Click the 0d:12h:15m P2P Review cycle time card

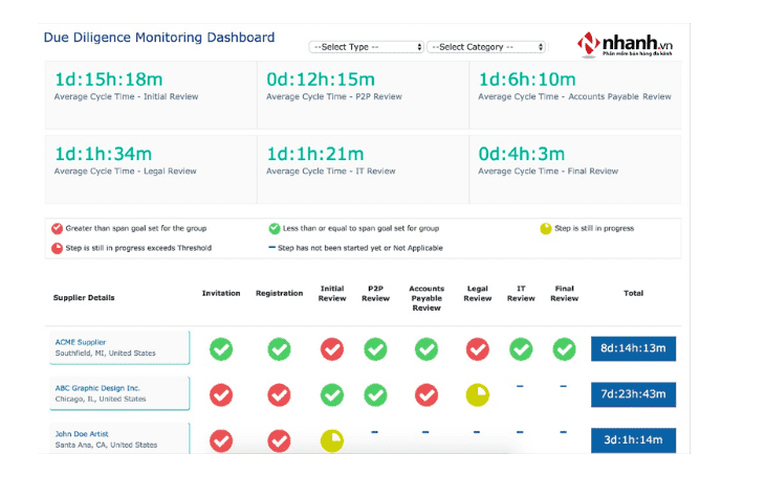click(x=363, y=95)
